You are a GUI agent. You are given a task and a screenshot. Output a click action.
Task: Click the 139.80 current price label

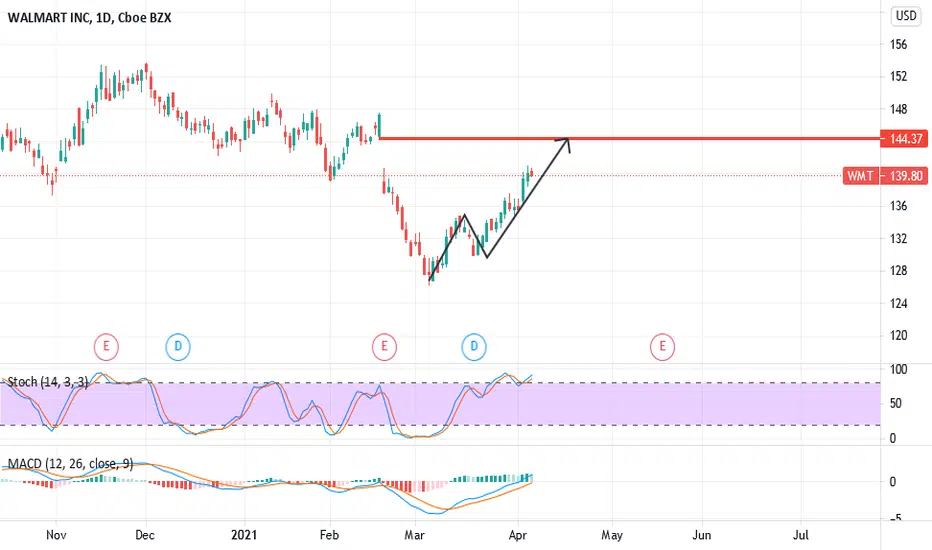(904, 176)
